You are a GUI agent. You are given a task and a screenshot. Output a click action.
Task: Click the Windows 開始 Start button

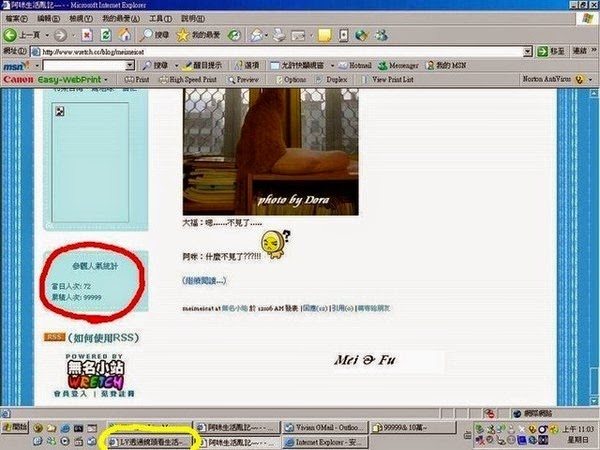pos(15,427)
